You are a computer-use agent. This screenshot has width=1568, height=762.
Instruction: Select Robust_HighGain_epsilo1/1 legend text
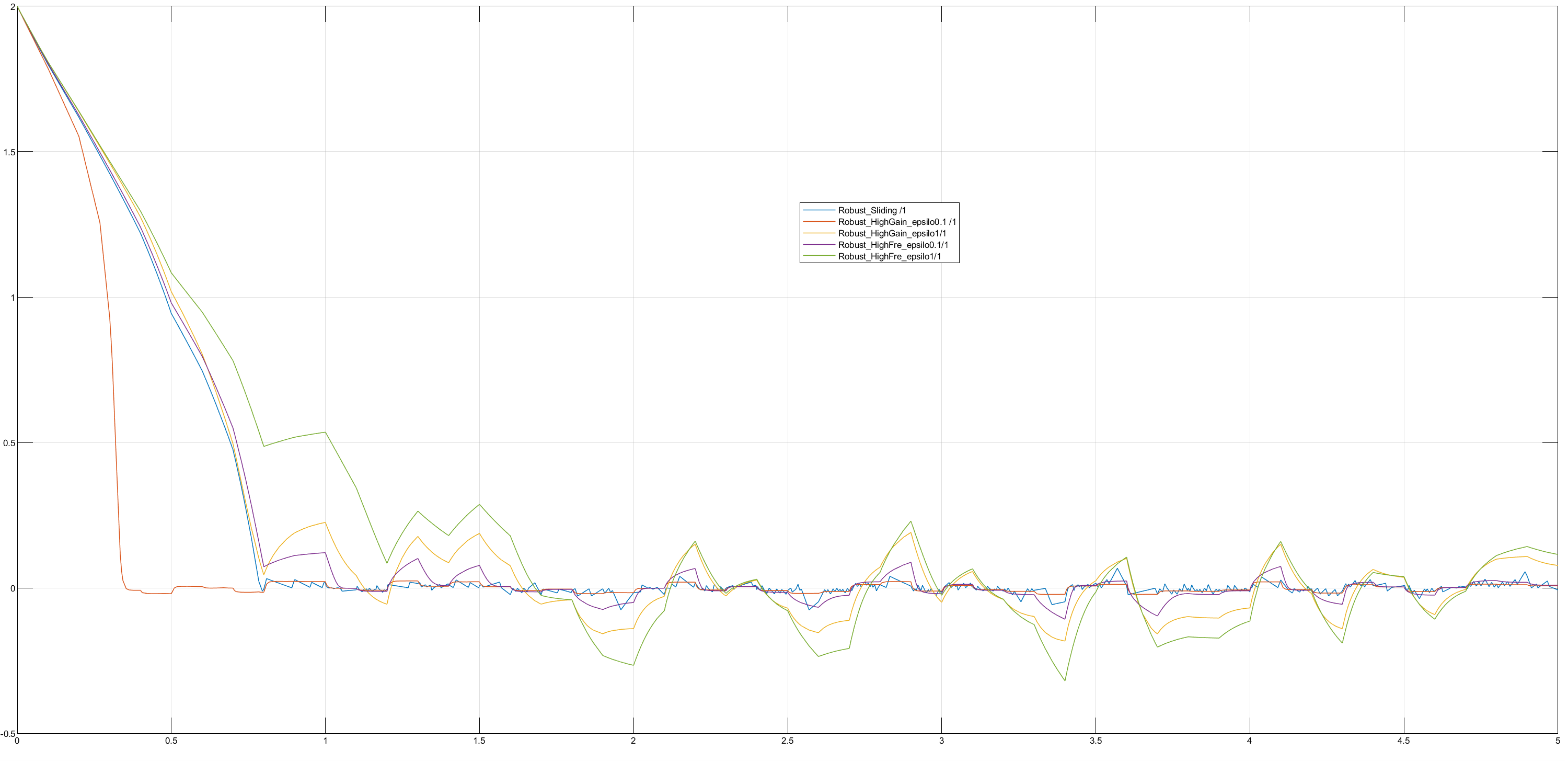[892, 233]
